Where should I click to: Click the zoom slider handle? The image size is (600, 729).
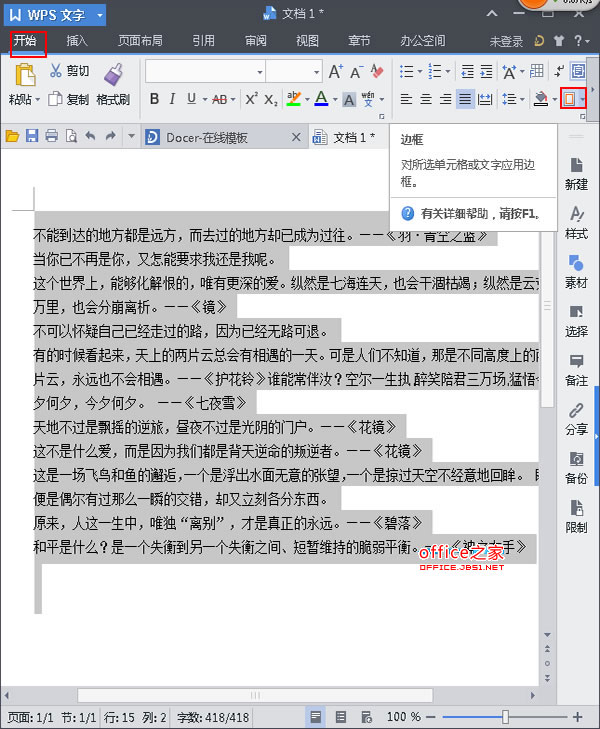[x=506, y=716]
